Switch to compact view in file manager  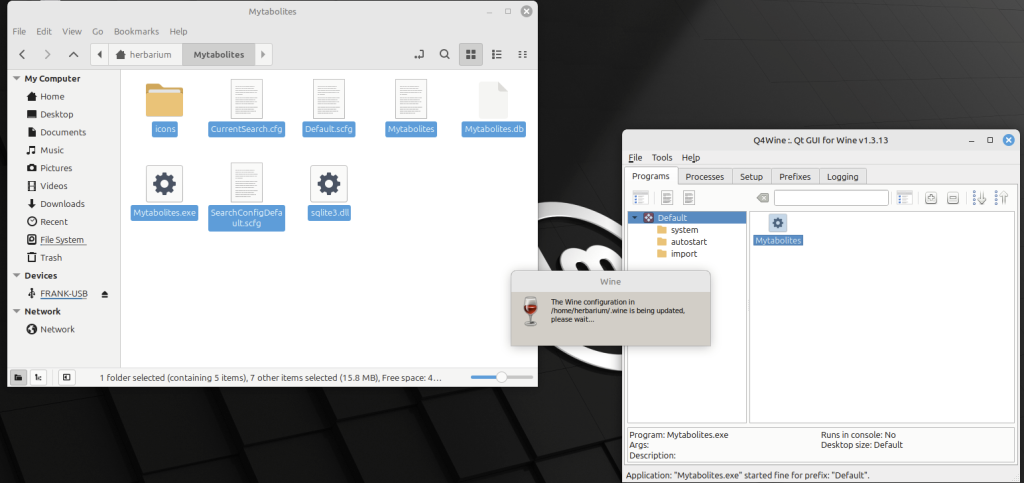pyautogui.click(x=522, y=54)
